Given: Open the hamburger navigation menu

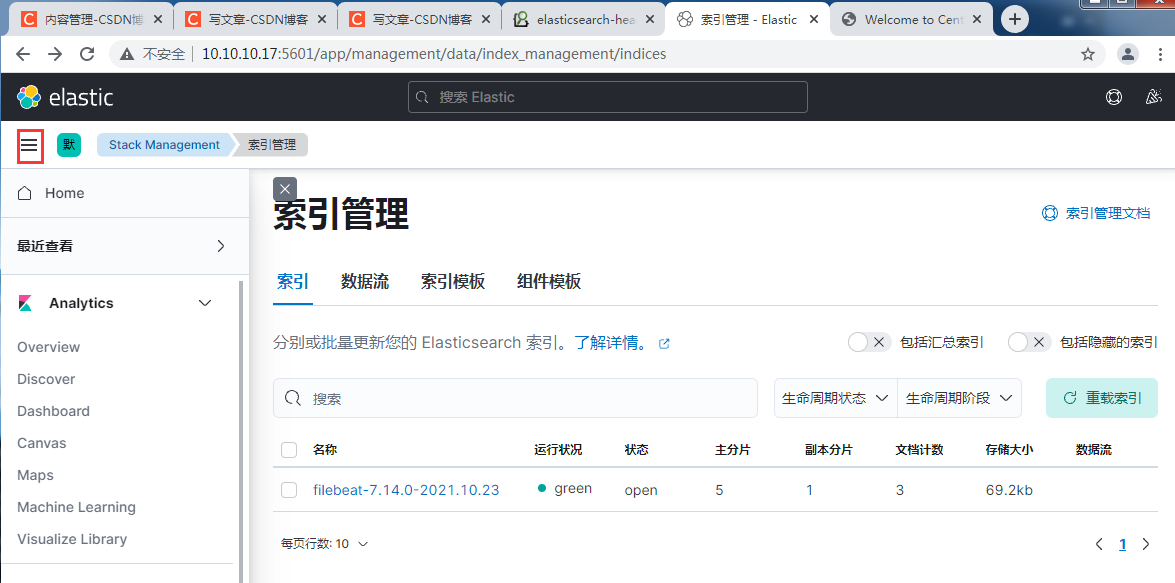Looking at the screenshot, I should click(x=29, y=145).
